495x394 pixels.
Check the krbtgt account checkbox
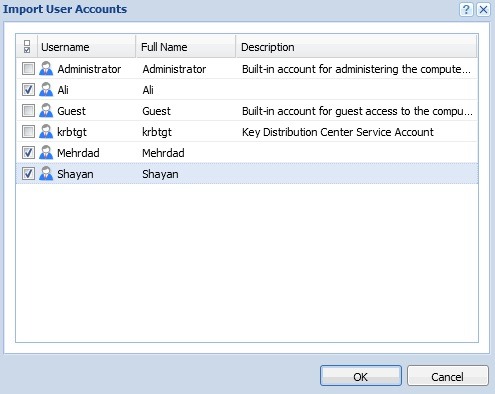tap(28, 132)
